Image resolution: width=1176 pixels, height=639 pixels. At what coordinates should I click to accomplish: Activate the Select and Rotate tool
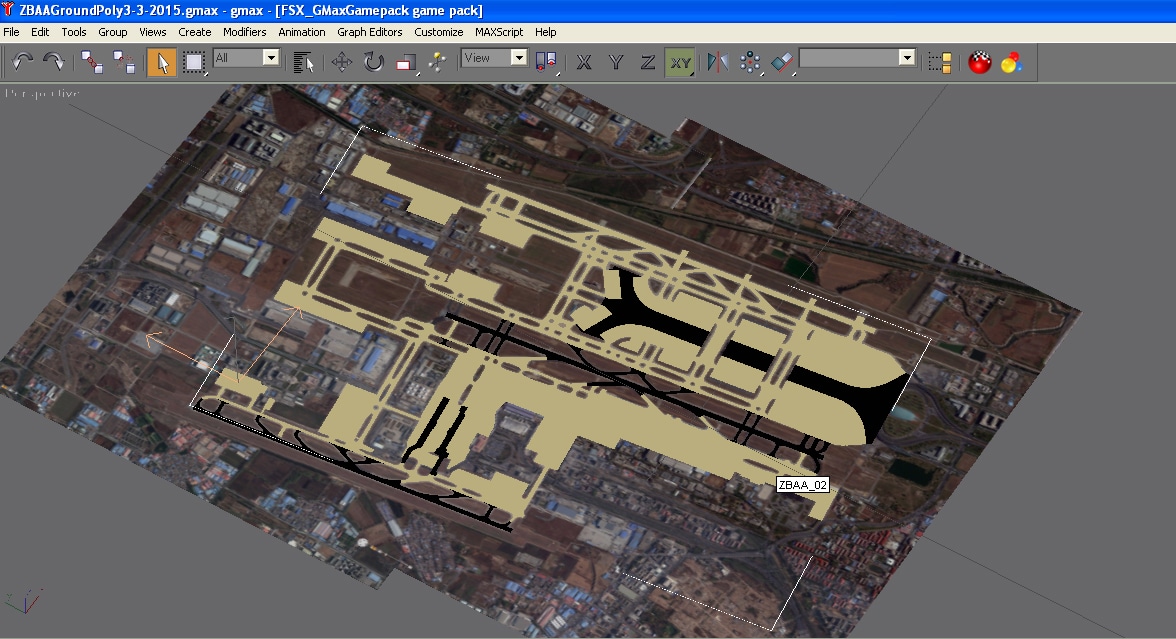(x=373, y=62)
